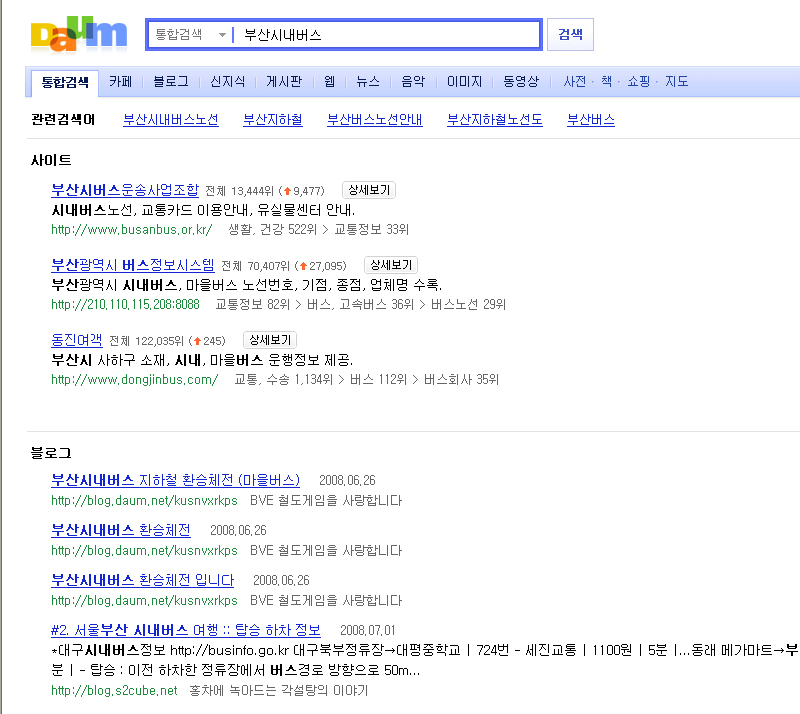The height and width of the screenshot is (714, 800).
Task: Click category text 버스 112위
Action: [x=379, y=380]
